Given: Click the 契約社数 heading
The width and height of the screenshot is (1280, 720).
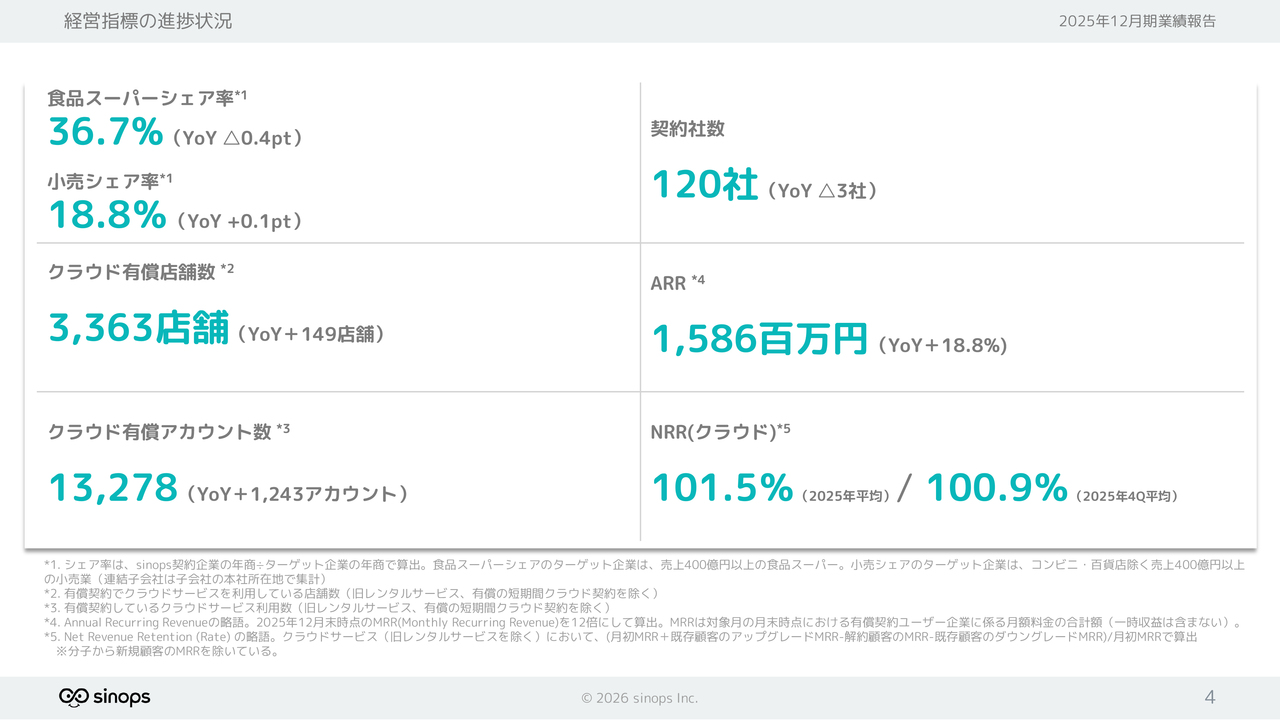Looking at the screenshot, I should tap(687, 129).
